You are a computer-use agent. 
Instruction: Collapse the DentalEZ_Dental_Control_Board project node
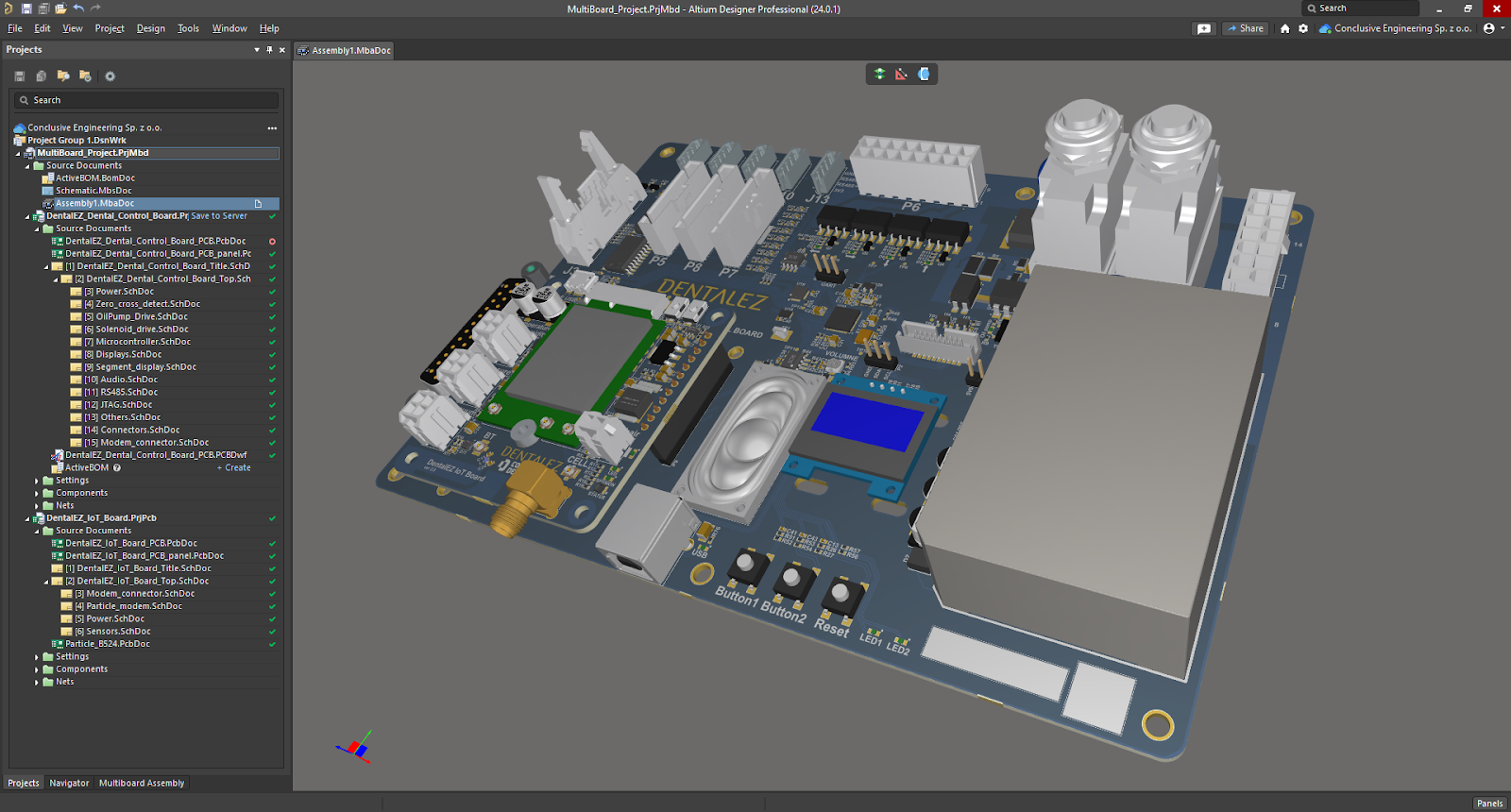coord(27,216)
